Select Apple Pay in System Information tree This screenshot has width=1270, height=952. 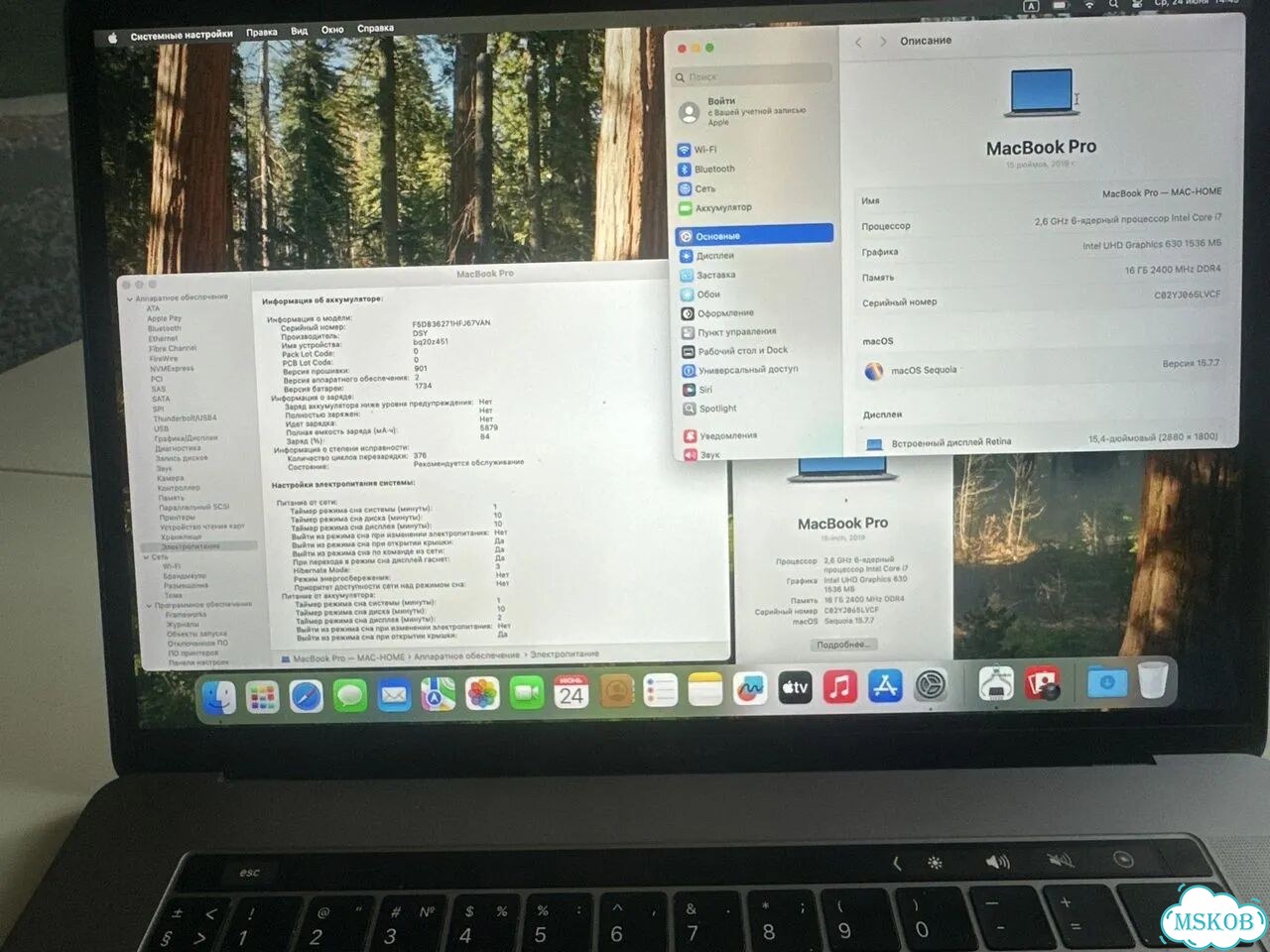point(165,319)
